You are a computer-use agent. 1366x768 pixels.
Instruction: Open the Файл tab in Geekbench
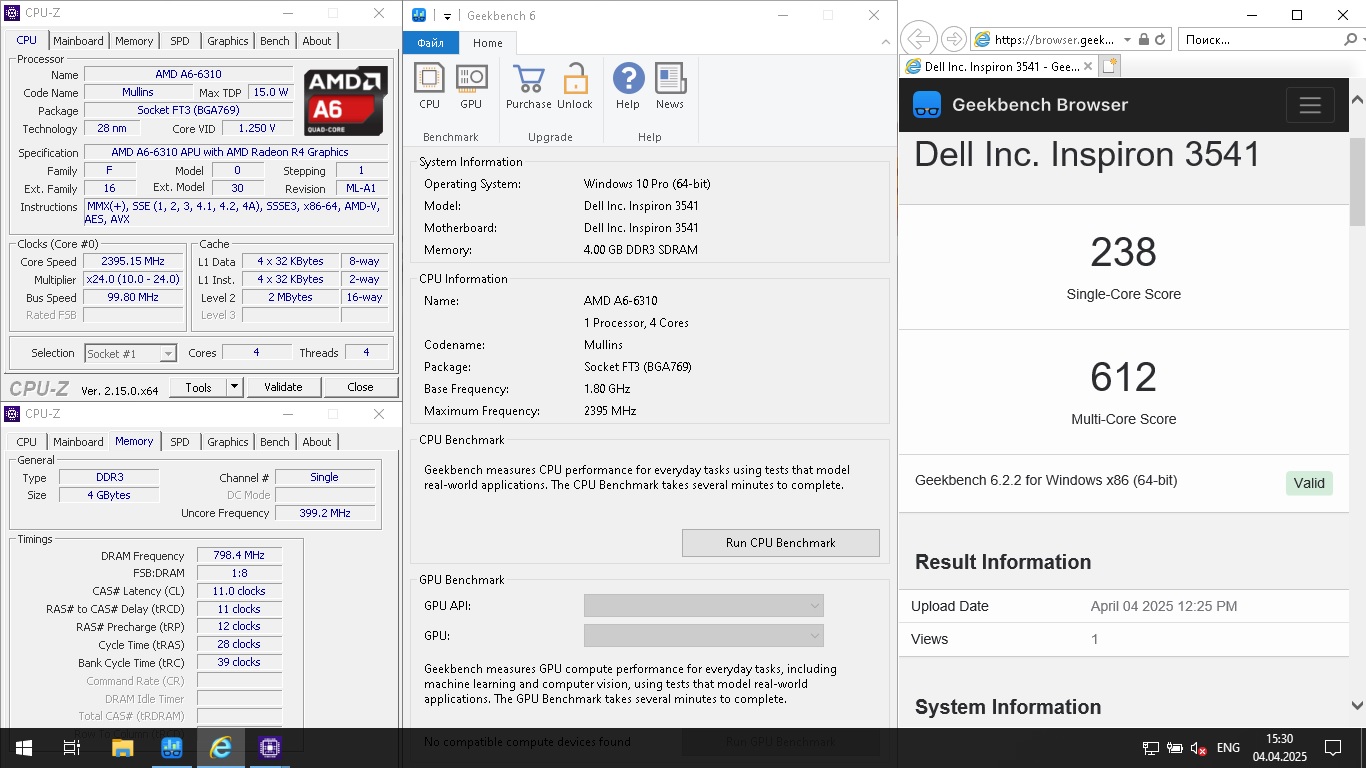(x=431, y=43)
